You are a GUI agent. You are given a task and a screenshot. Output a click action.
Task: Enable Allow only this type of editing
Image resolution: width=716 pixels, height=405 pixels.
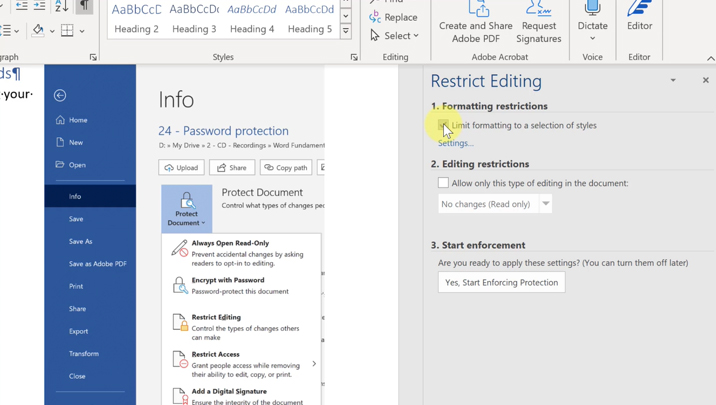coord(443,183)
